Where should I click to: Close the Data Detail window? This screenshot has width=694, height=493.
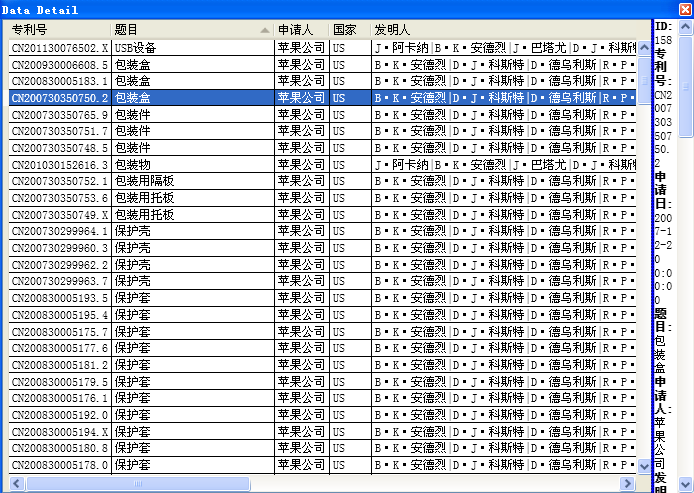686,9
